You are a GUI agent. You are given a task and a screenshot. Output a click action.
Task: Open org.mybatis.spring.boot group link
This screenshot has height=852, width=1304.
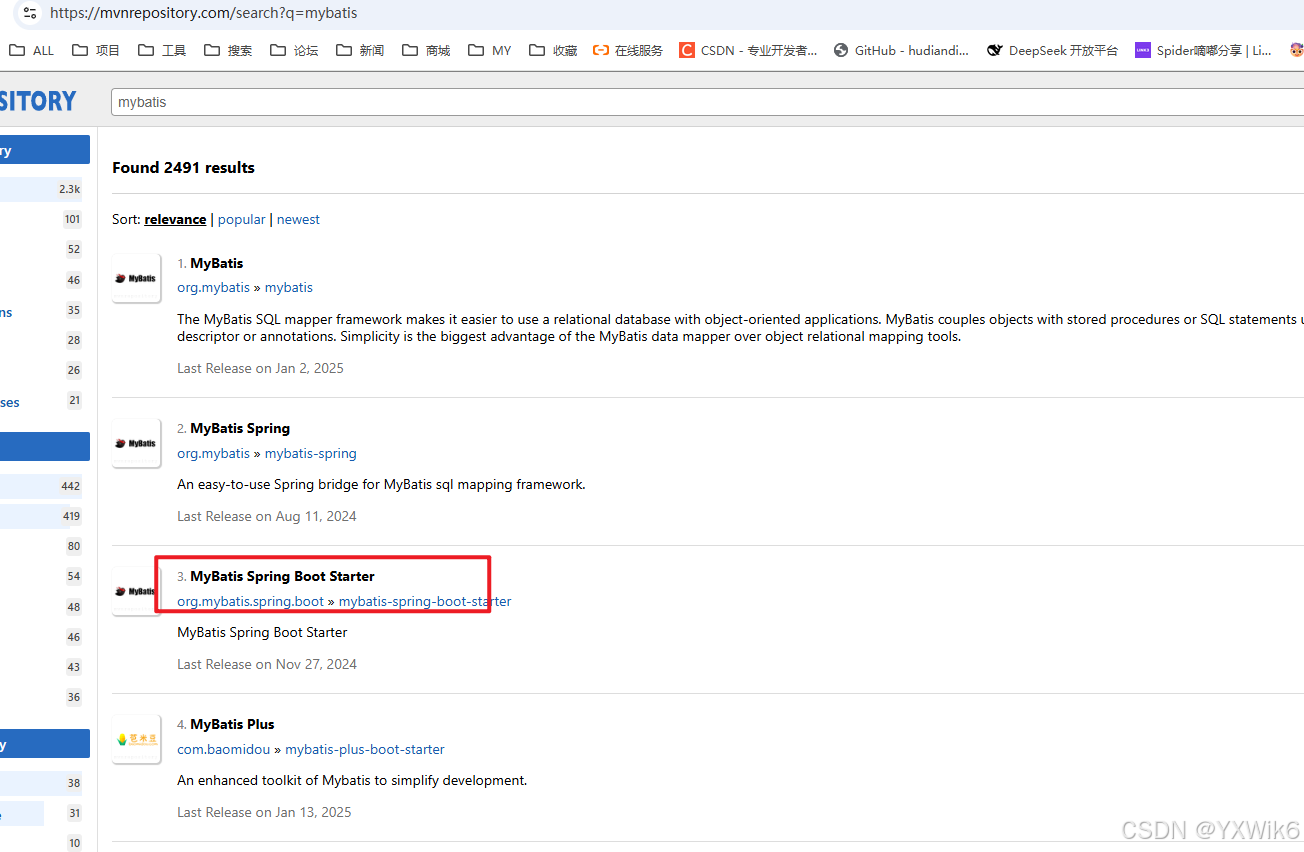(x=251, y=601)
